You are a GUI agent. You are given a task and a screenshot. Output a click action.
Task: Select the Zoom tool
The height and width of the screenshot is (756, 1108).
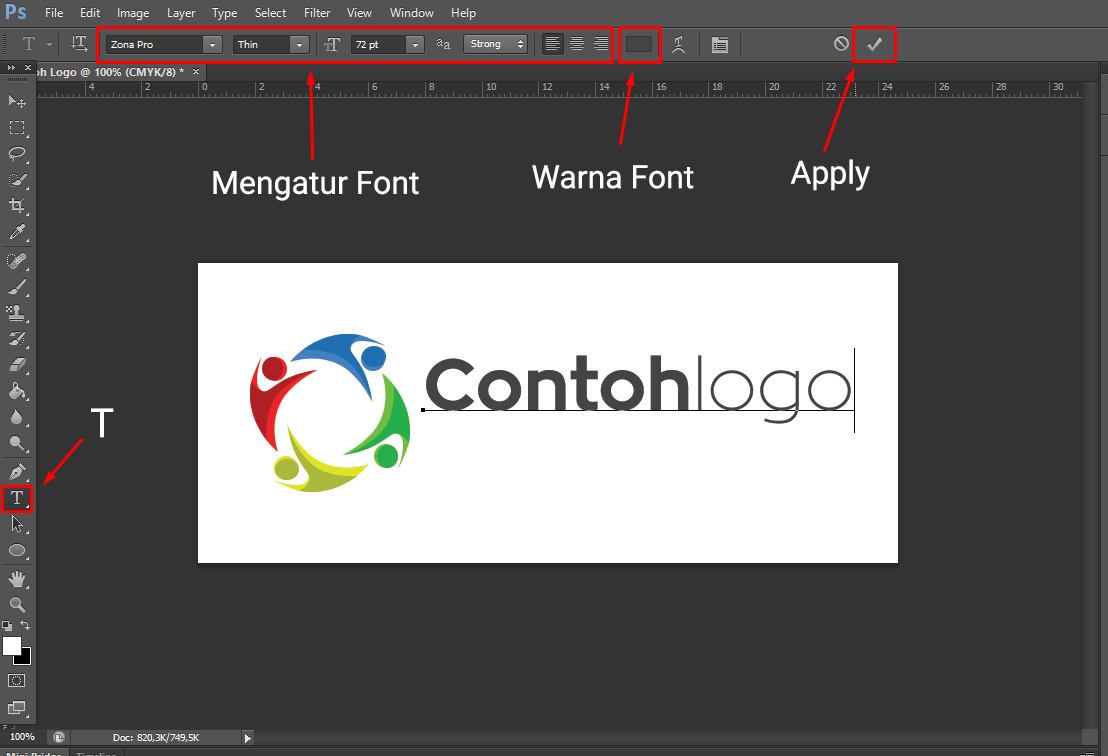coord(15,604)
